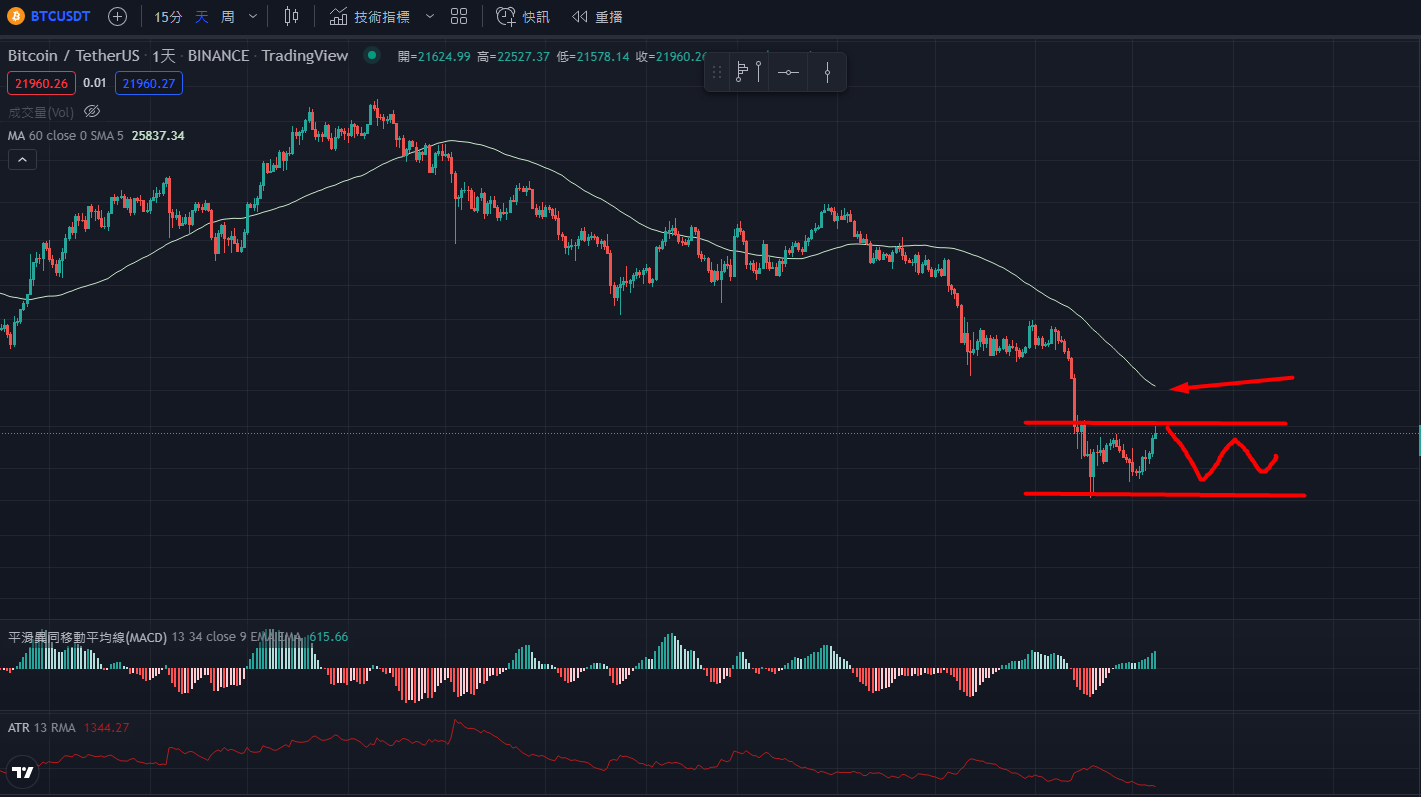Image resolution: width=1421 pixels, height=797 pixels.
Task: Open the candlestick chart type selector
Action: coord(291,16)
